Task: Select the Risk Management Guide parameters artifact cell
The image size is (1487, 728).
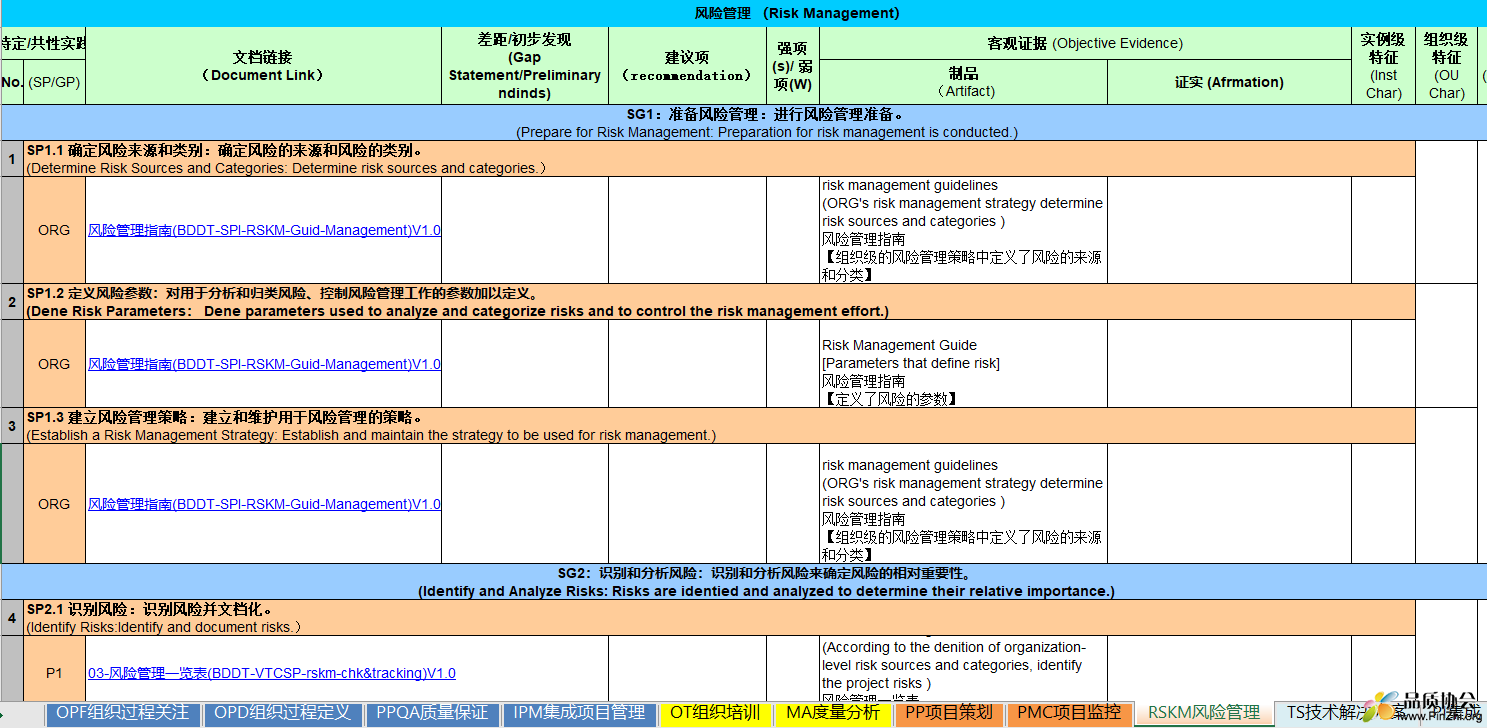Action: (x=963, y=364)
